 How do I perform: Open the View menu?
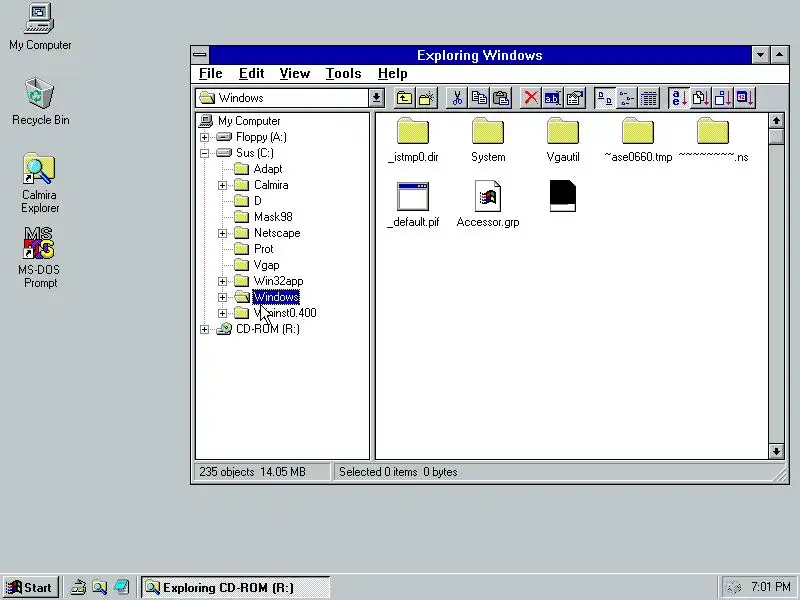click(294, 73)
